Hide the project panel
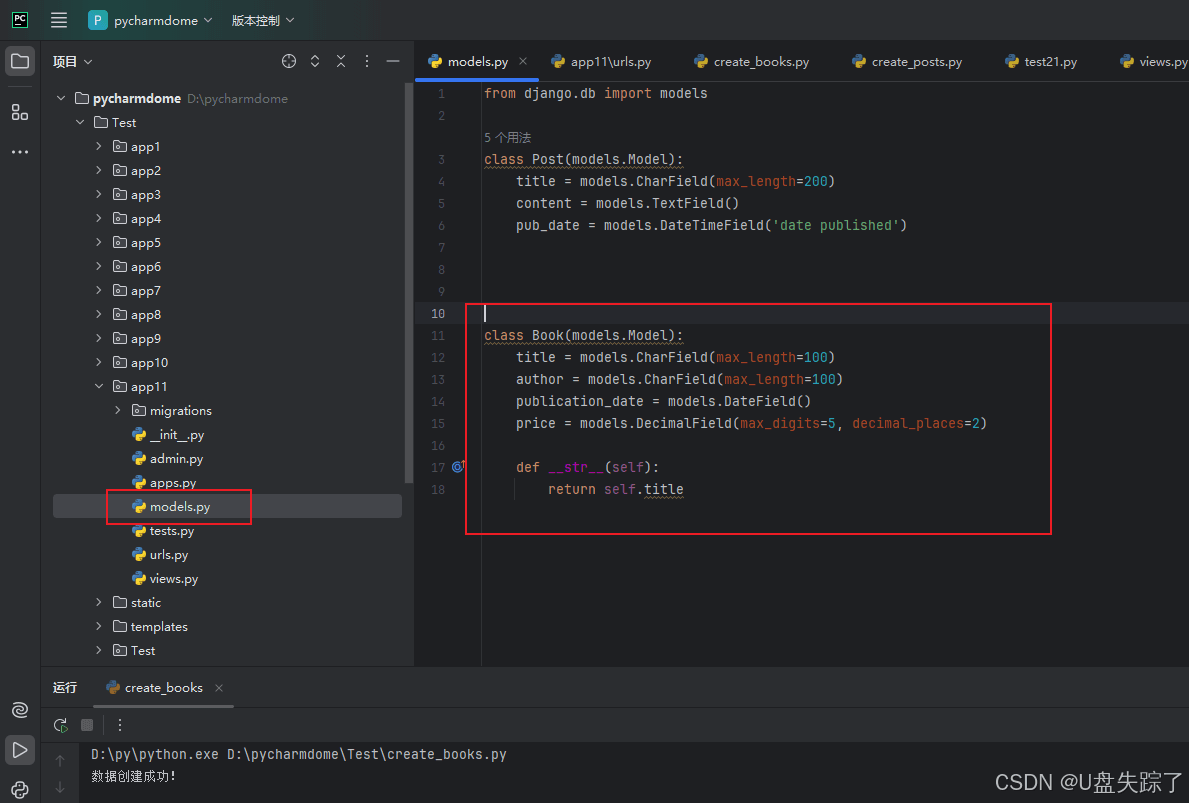 pyautogui.click(x=393, y=61)
